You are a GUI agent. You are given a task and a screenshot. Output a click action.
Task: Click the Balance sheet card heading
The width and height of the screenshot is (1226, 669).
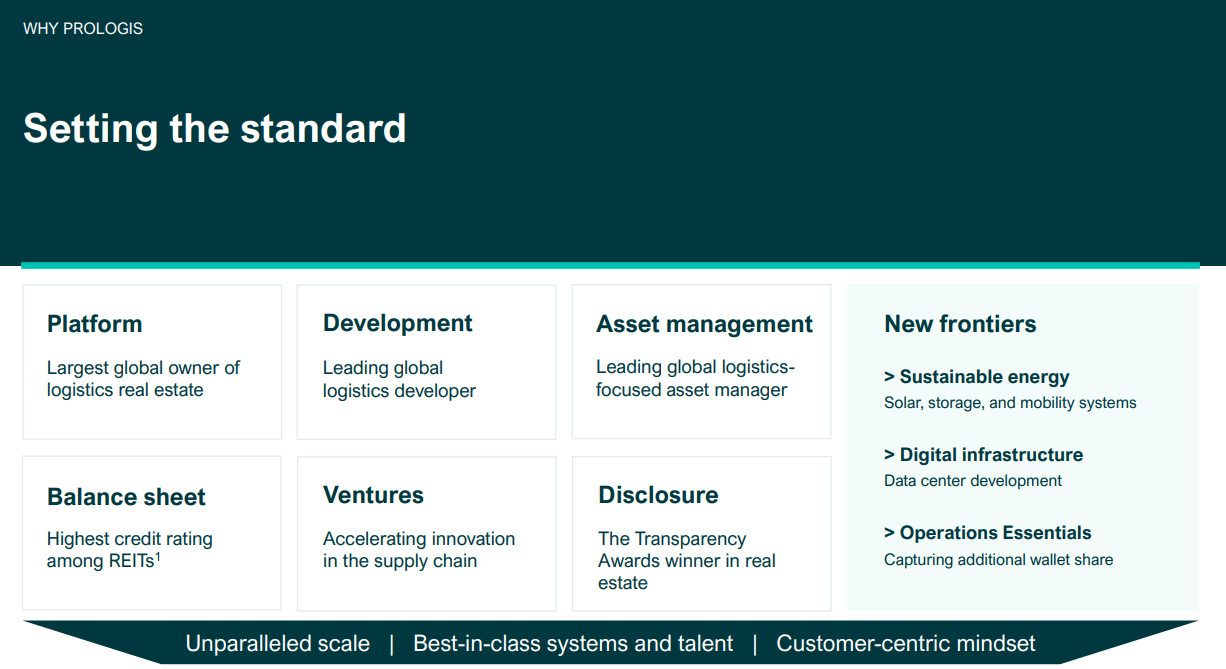126,497
